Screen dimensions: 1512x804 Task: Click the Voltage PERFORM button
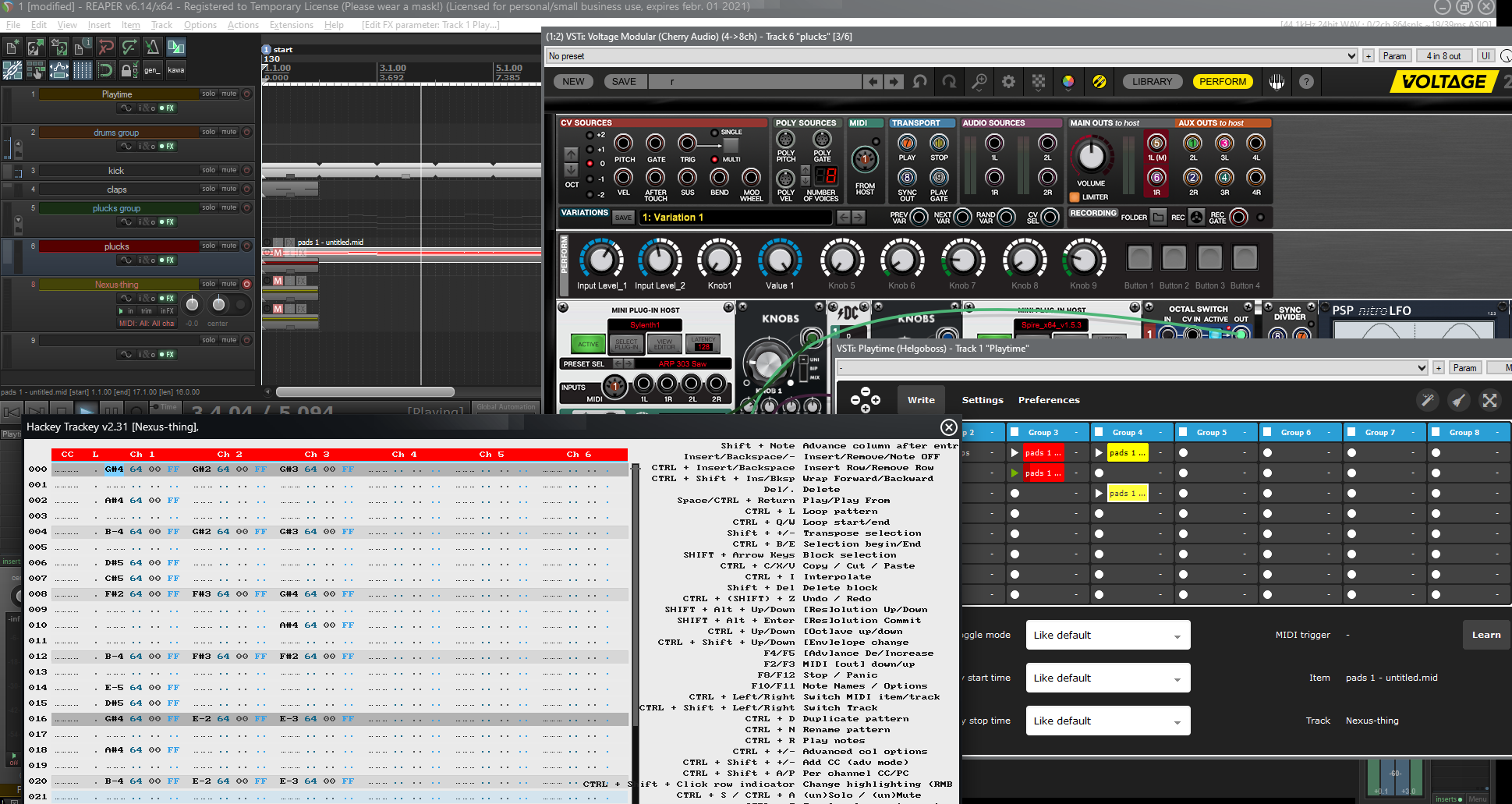[1223, 82]
